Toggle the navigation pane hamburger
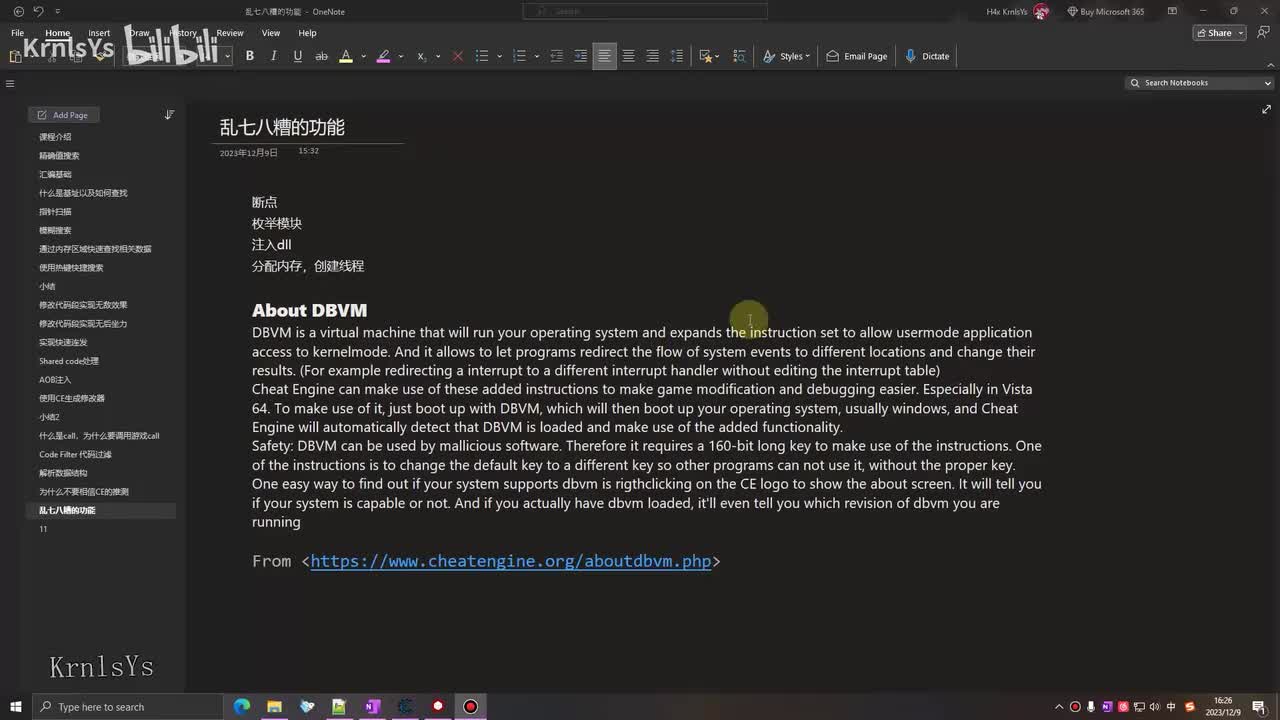The image size is (1280, 720). (10, 84)
